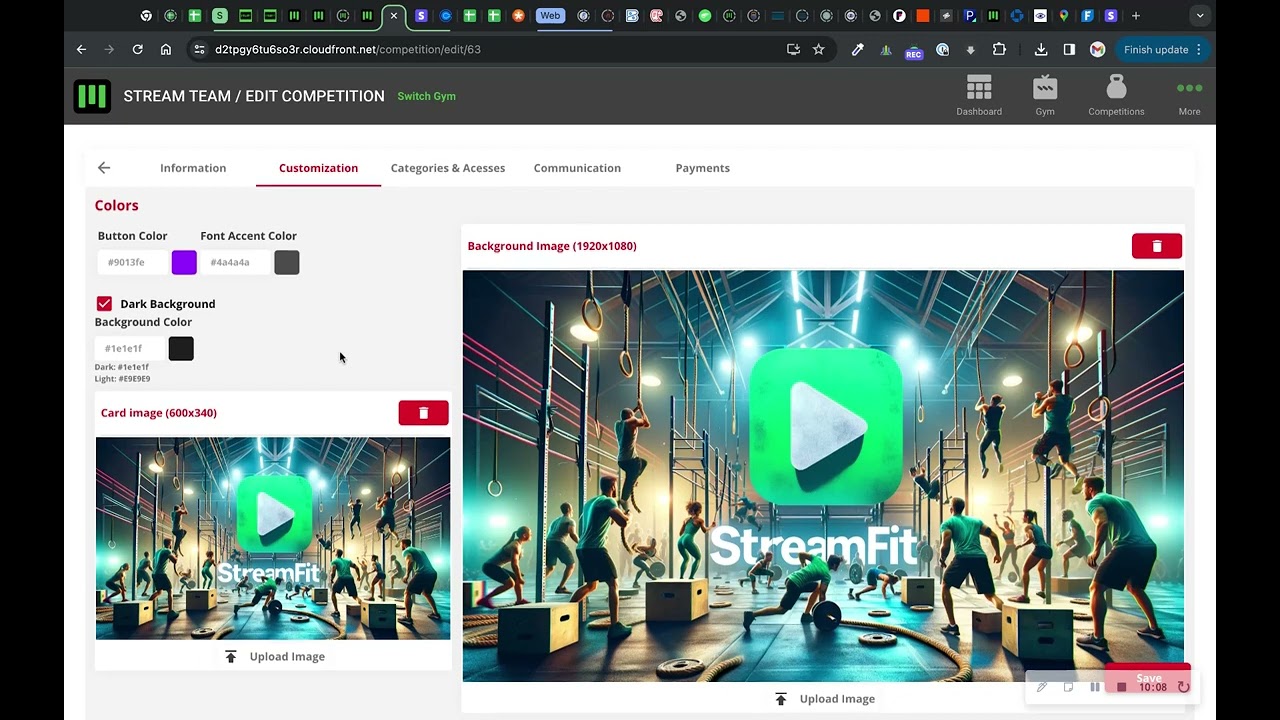Bookmark this page with the star icon
The height and width of the screenshot is (720, 1280).
[x=818, y=49]
